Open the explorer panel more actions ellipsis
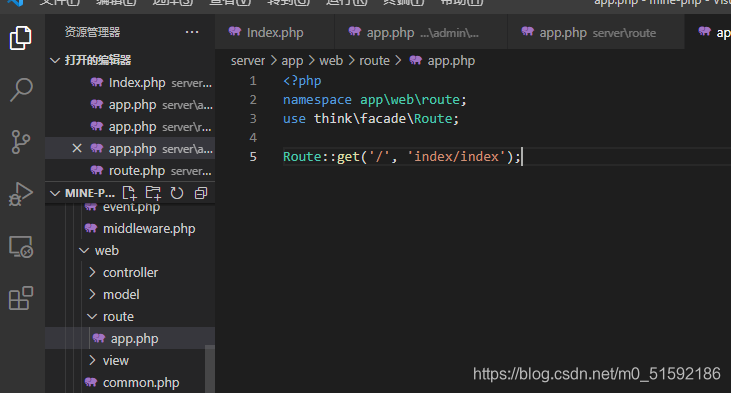 point(192,32)
